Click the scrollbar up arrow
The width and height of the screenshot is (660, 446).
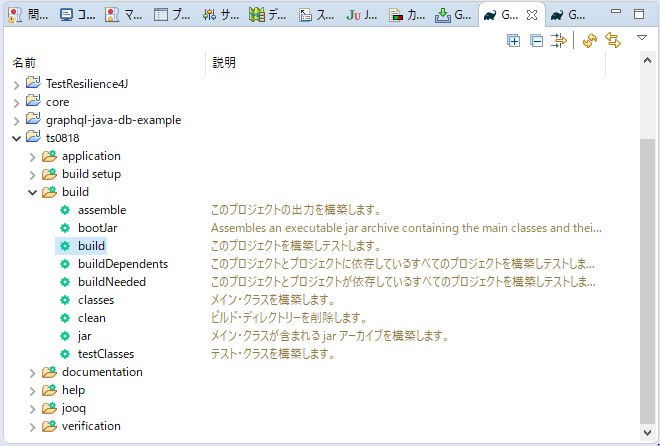[647, 61]
